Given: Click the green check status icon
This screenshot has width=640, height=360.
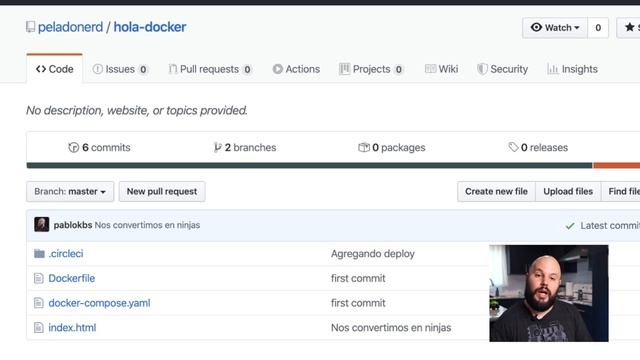Looking at the screenshot, I should click(x=570, y=226).
